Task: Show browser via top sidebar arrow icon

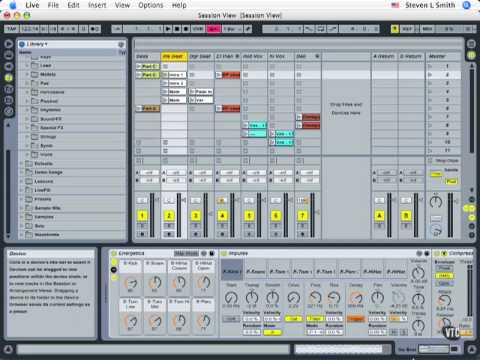Action: tap(9, 44)
